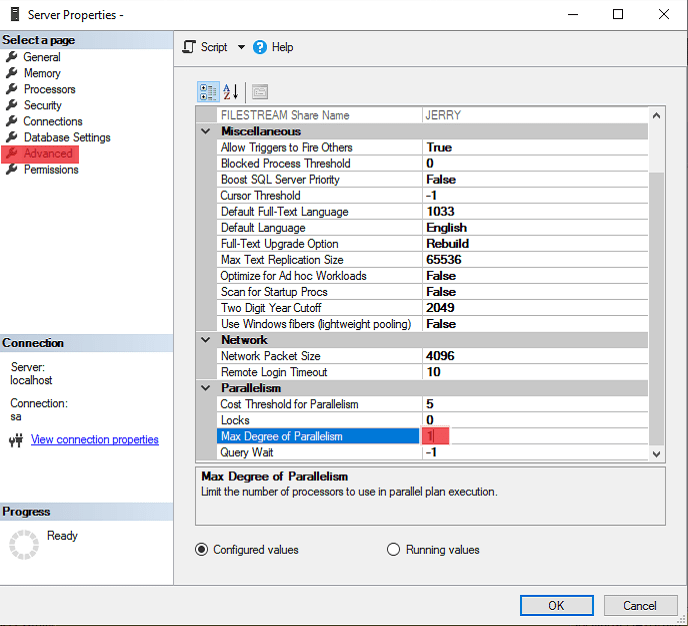Screen dimensions: 688x626
Task: Open the Database Settings page
Action: [67, 137]
